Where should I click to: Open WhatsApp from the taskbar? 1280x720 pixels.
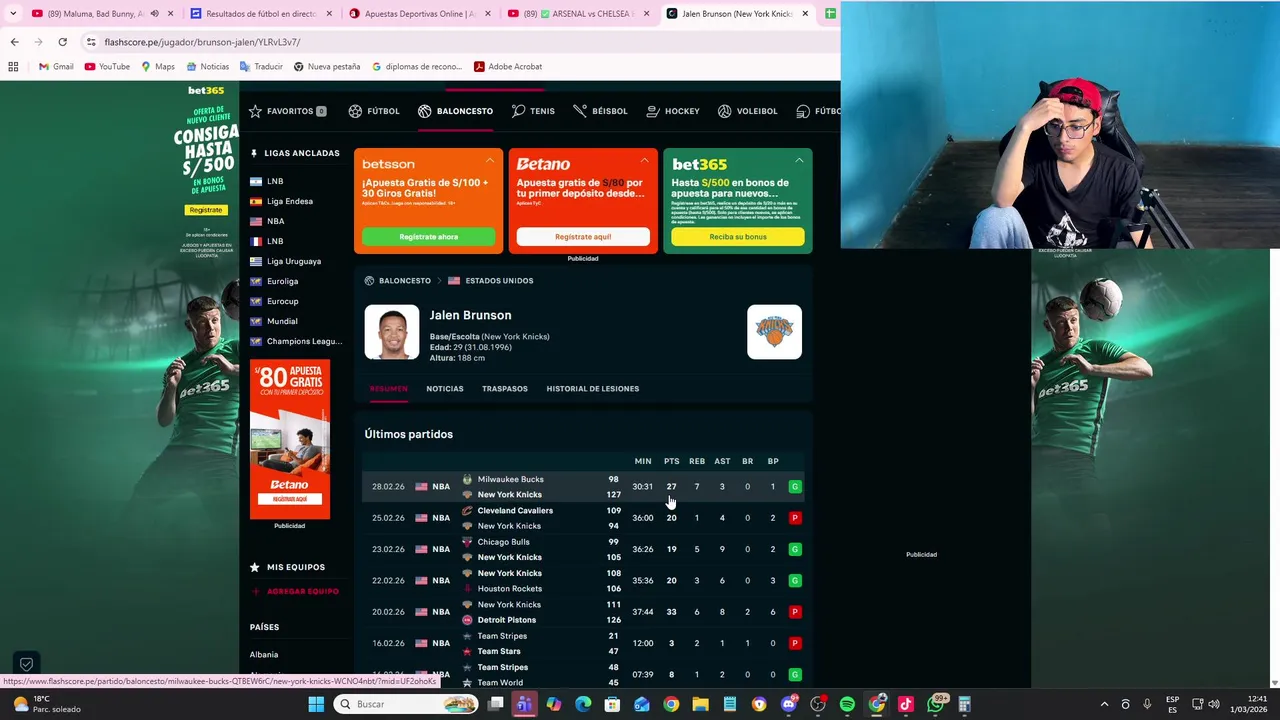(x=937, y=704)
